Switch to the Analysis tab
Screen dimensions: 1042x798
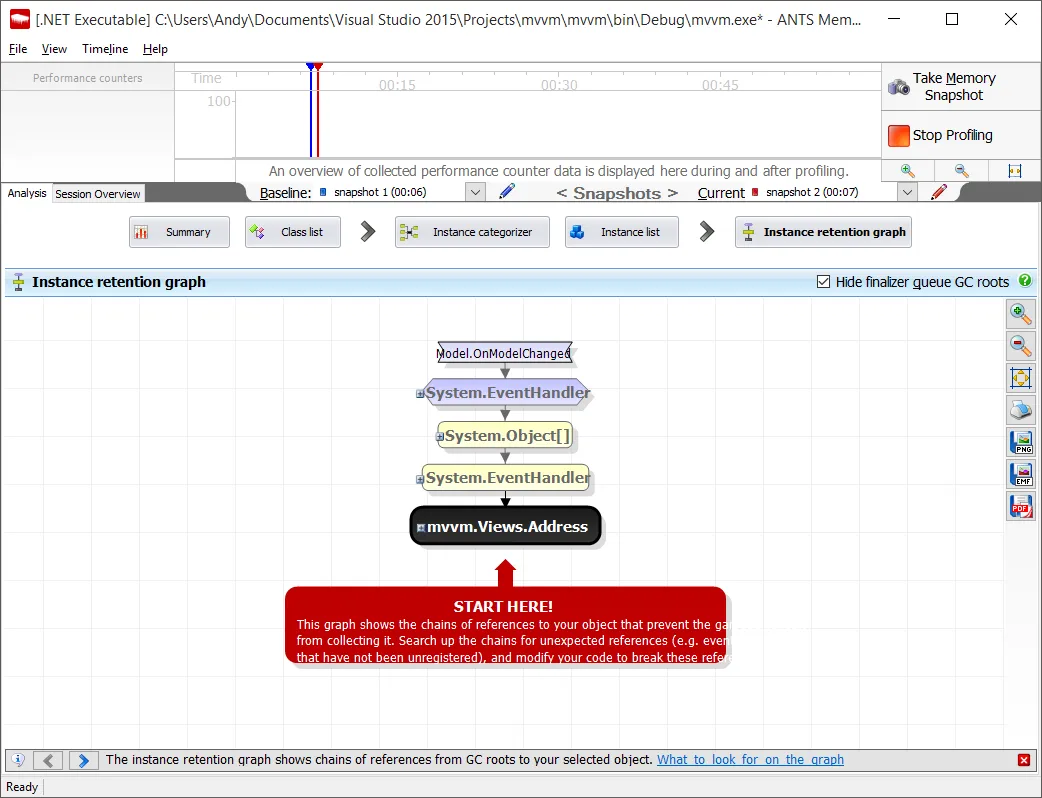click(27, 193)
